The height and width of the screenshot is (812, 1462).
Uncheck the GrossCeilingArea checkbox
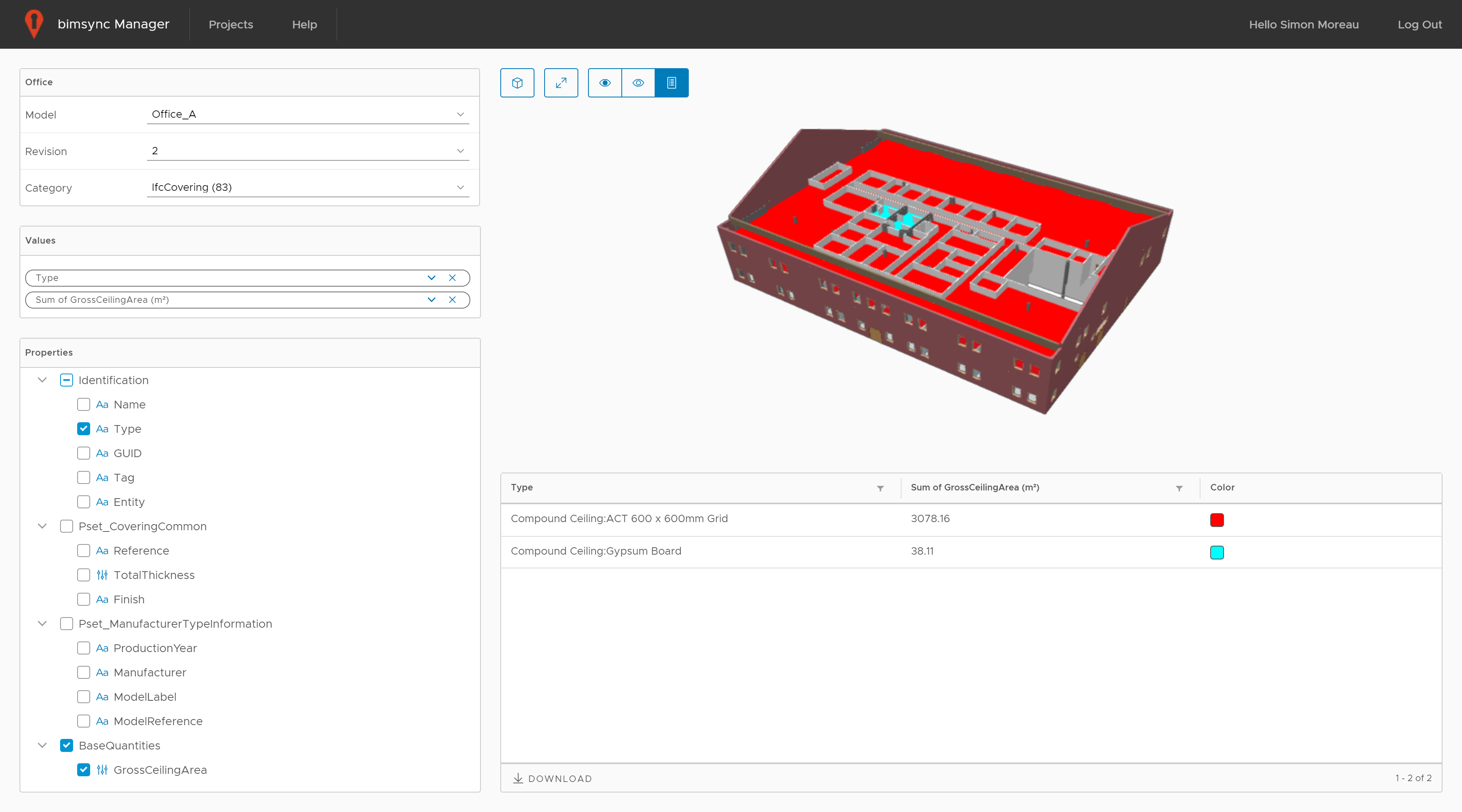click(83, 769)
